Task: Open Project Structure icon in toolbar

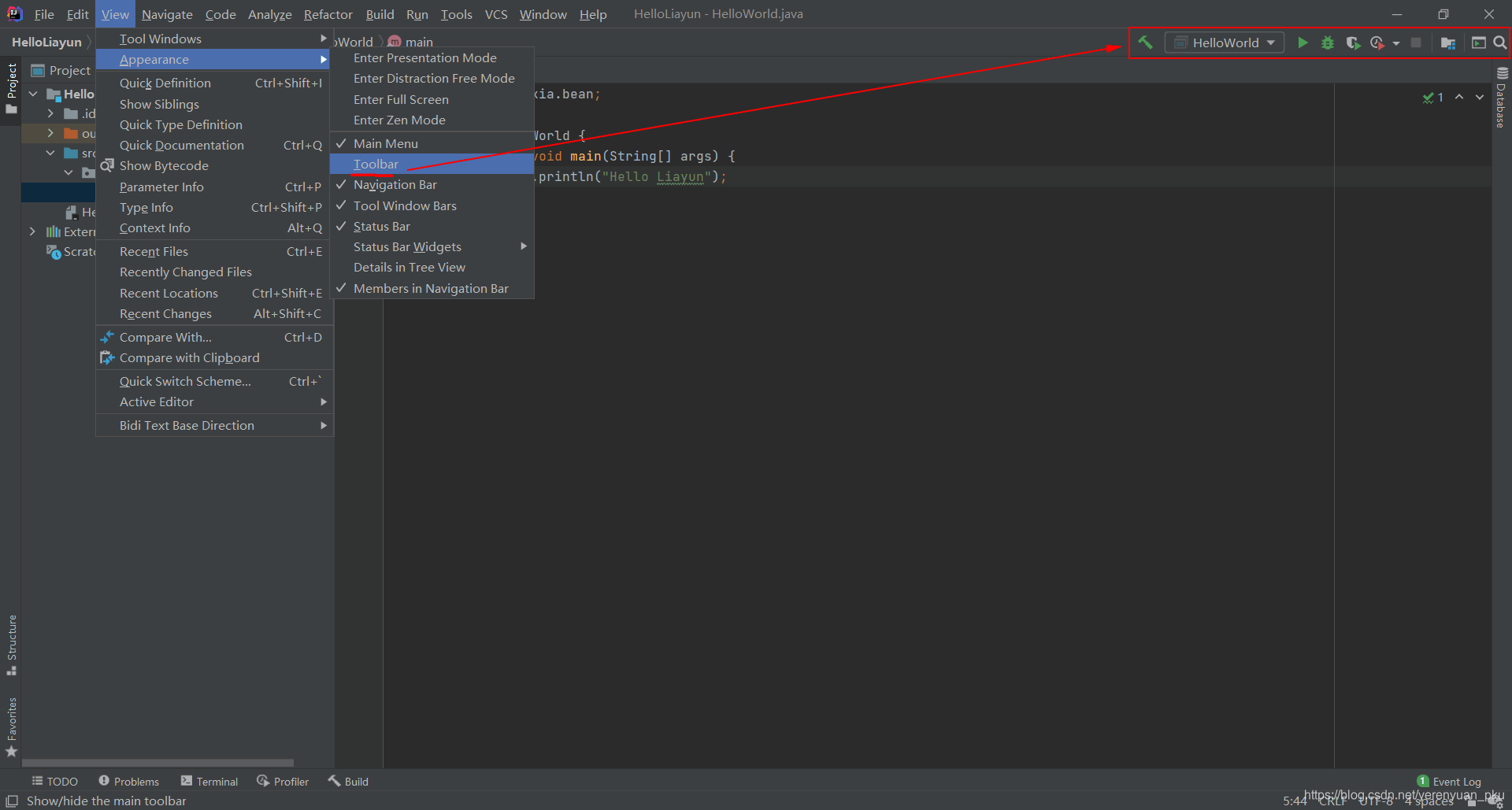Action: [x=1447, y=43]
